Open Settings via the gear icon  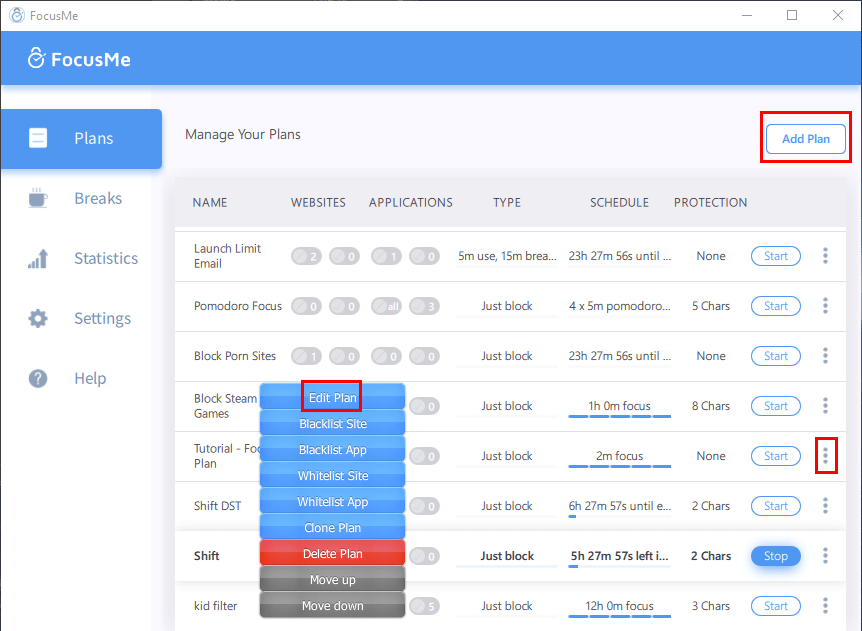click(x=38, y=319)
